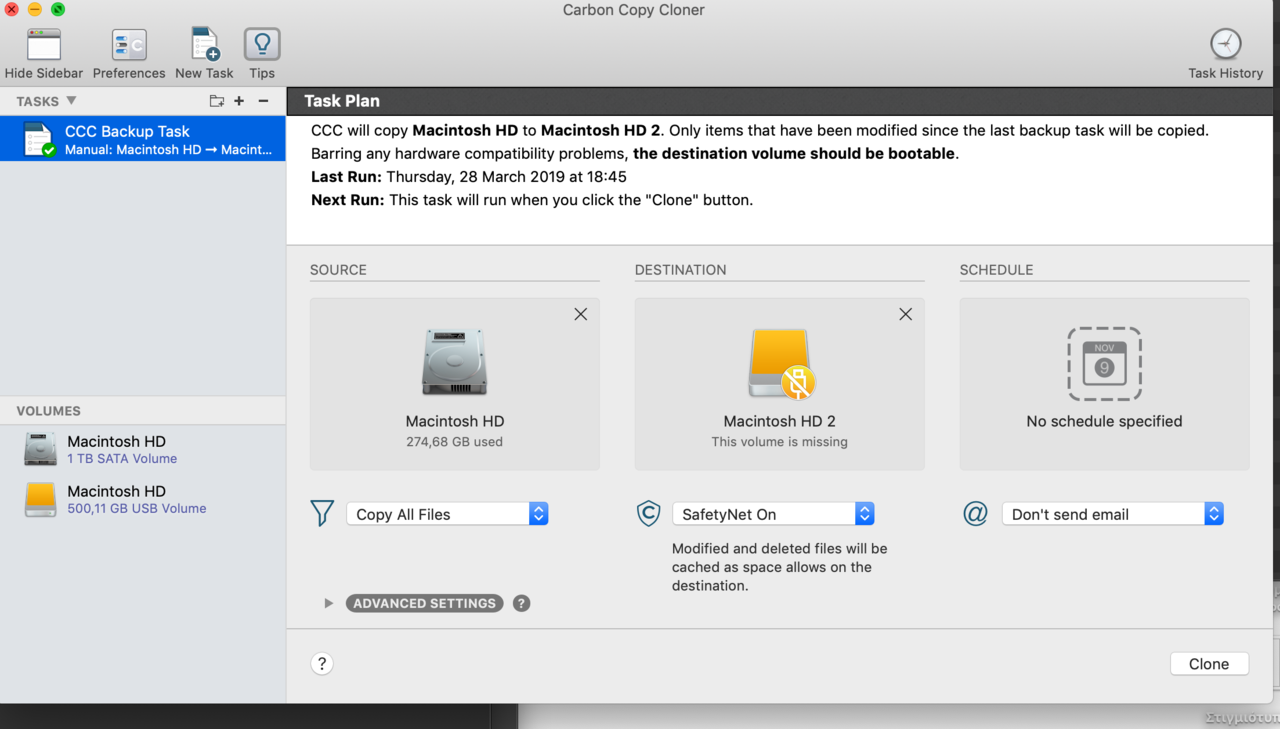
Task: Click the Carbon Copy Cloner window title
Action: 634,10
